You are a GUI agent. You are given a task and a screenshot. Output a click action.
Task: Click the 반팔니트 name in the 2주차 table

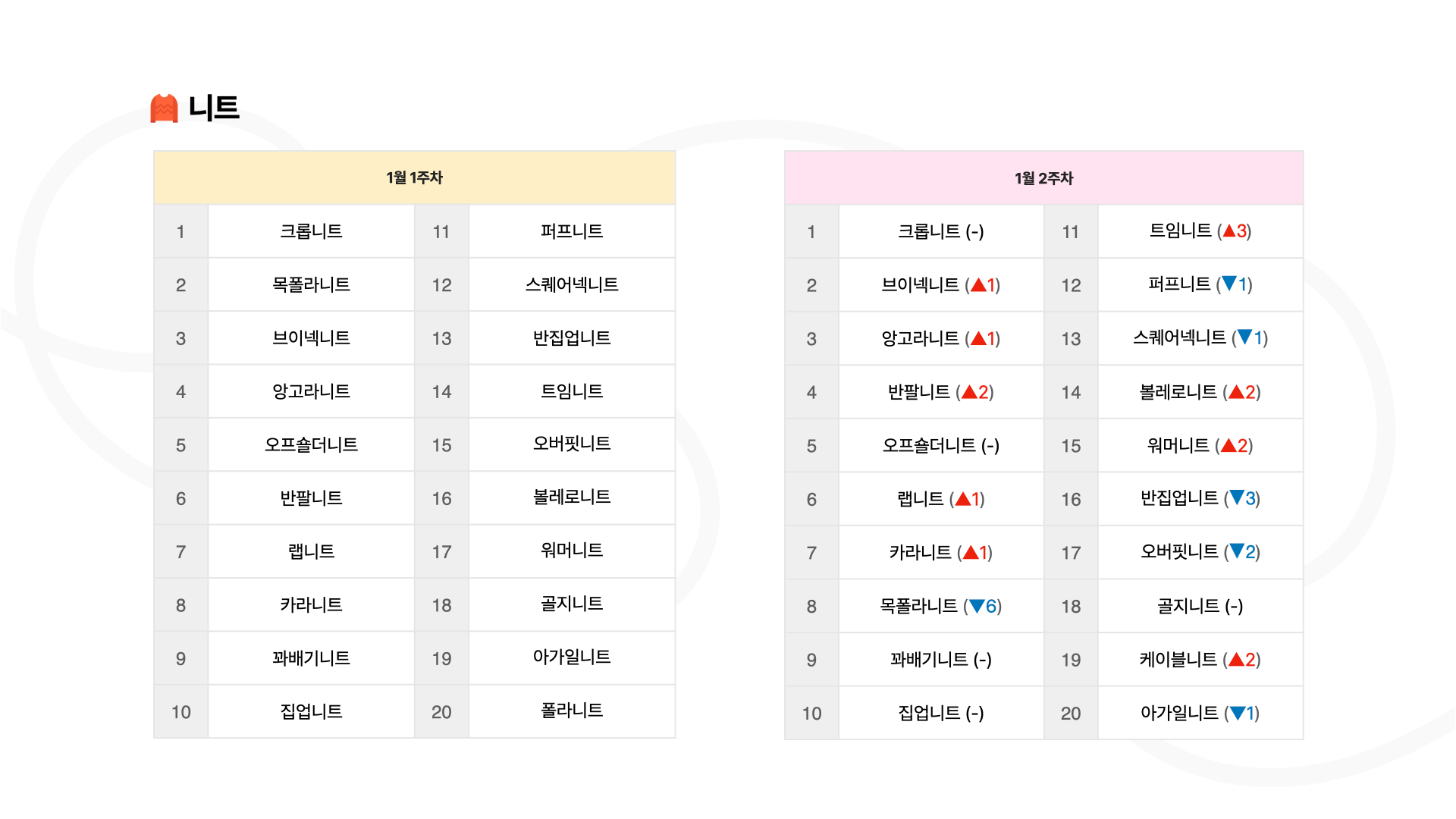918,392
